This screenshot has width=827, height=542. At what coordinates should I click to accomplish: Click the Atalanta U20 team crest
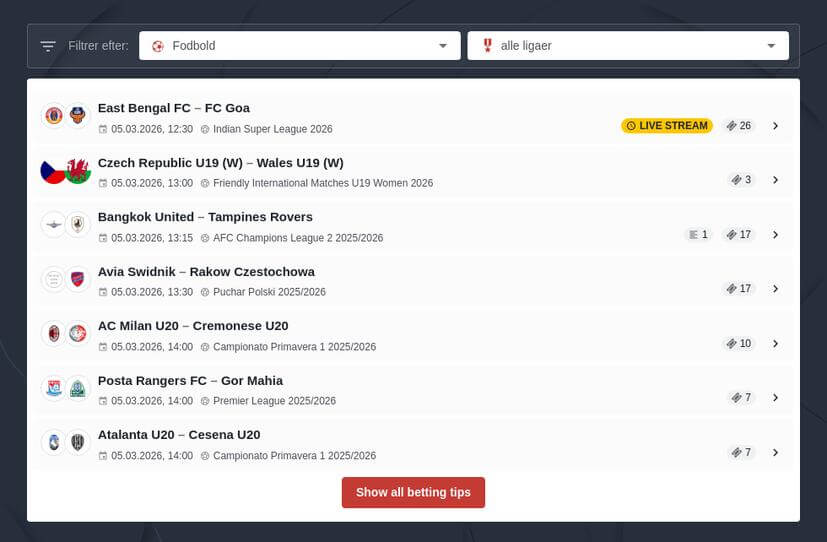[x=53, y=442]
